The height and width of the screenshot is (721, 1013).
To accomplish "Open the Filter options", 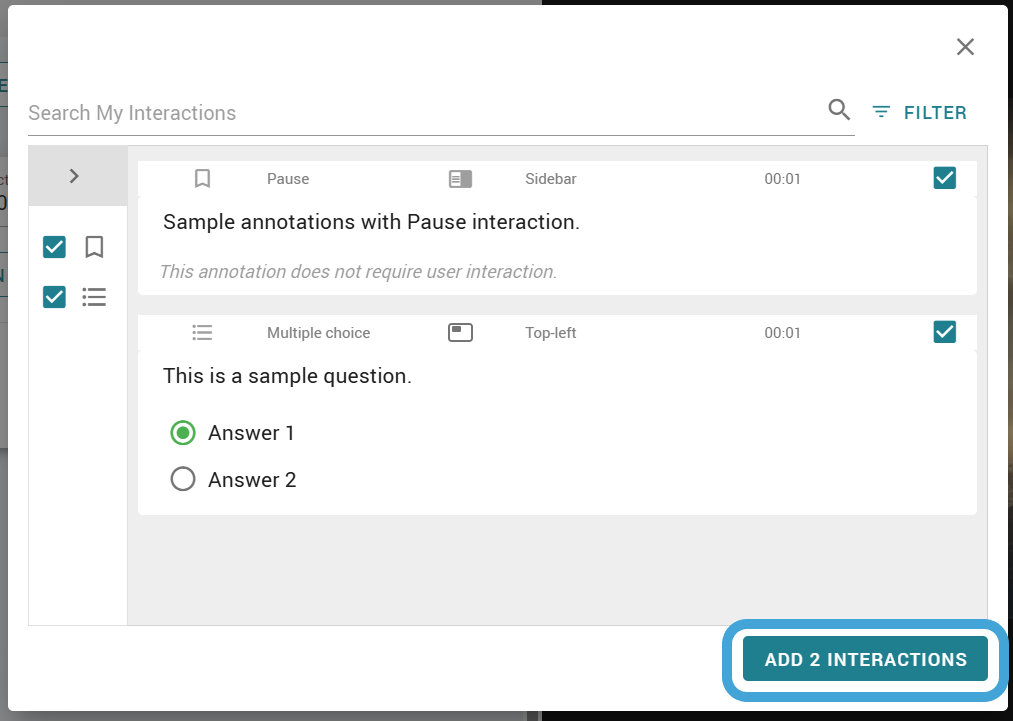I will 919,112.
